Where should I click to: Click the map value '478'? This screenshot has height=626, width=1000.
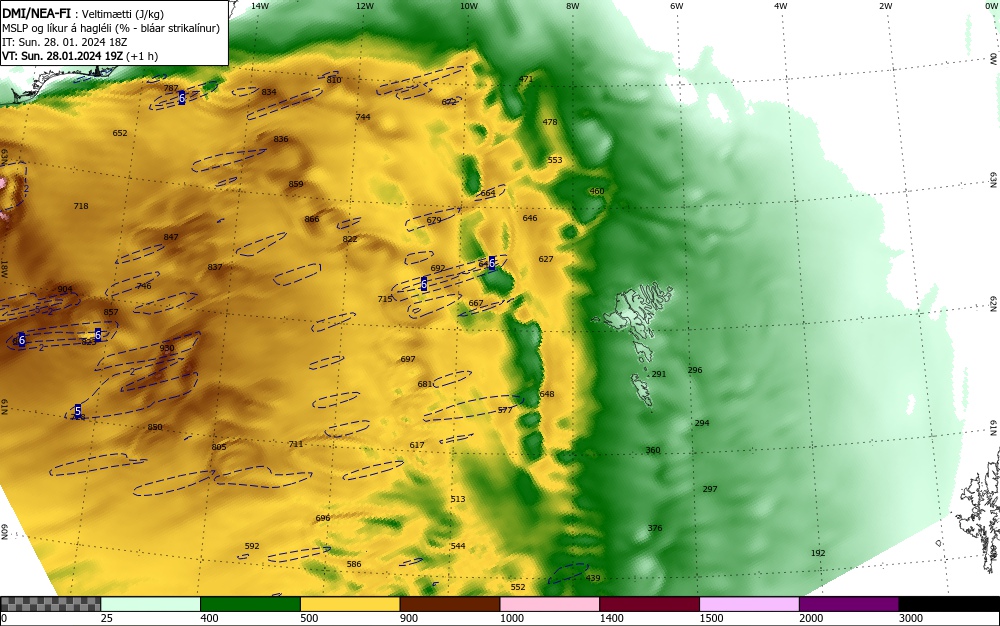550,122
